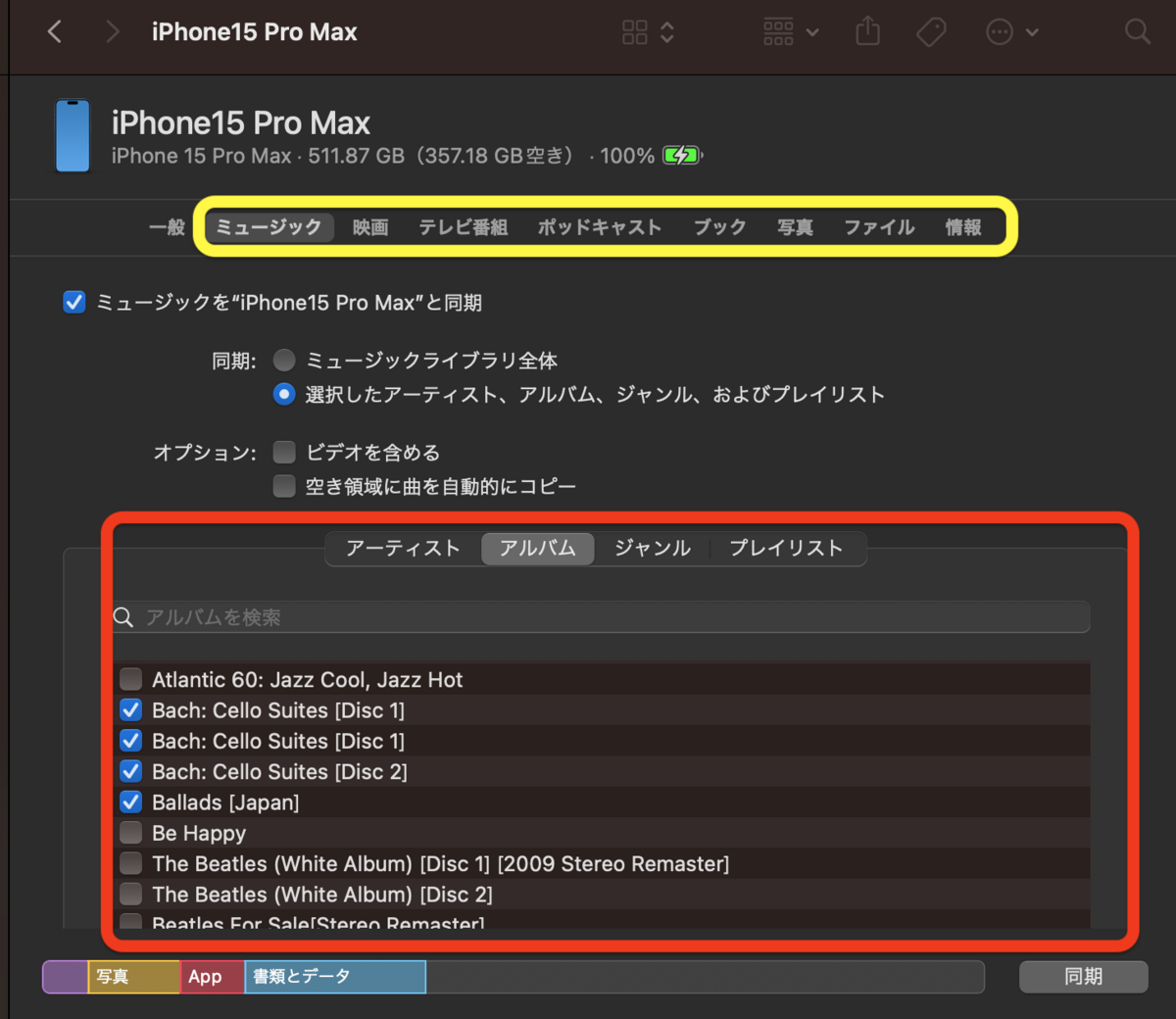Click the 写真 storage bar segment
The width and height of the screenshot is (1176, 1019).
point(134,977)
